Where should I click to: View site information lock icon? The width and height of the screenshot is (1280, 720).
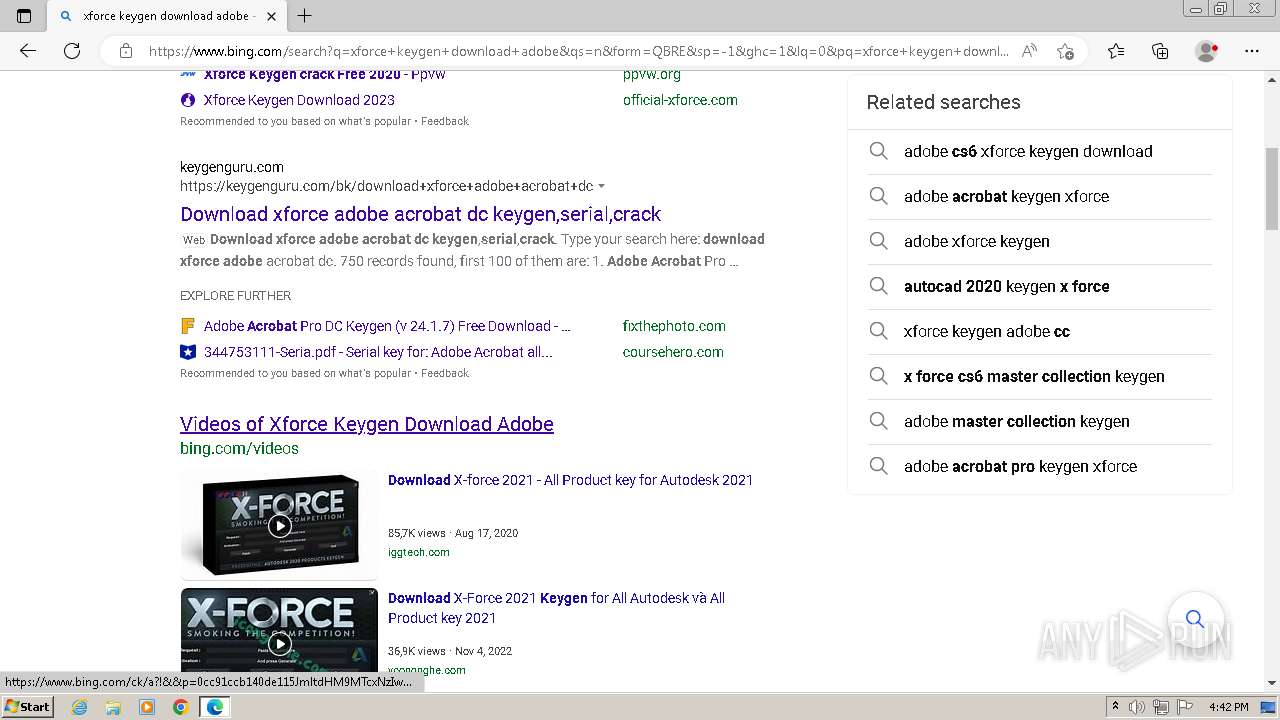coord(125,51)
